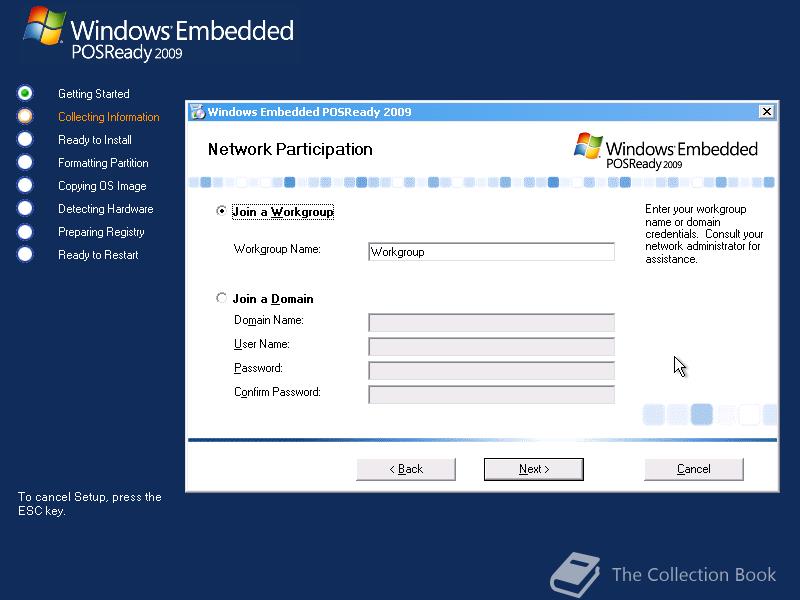Click the Ready to Restart step circle
This screenshot has width=800, height=600.
point(25,254)
